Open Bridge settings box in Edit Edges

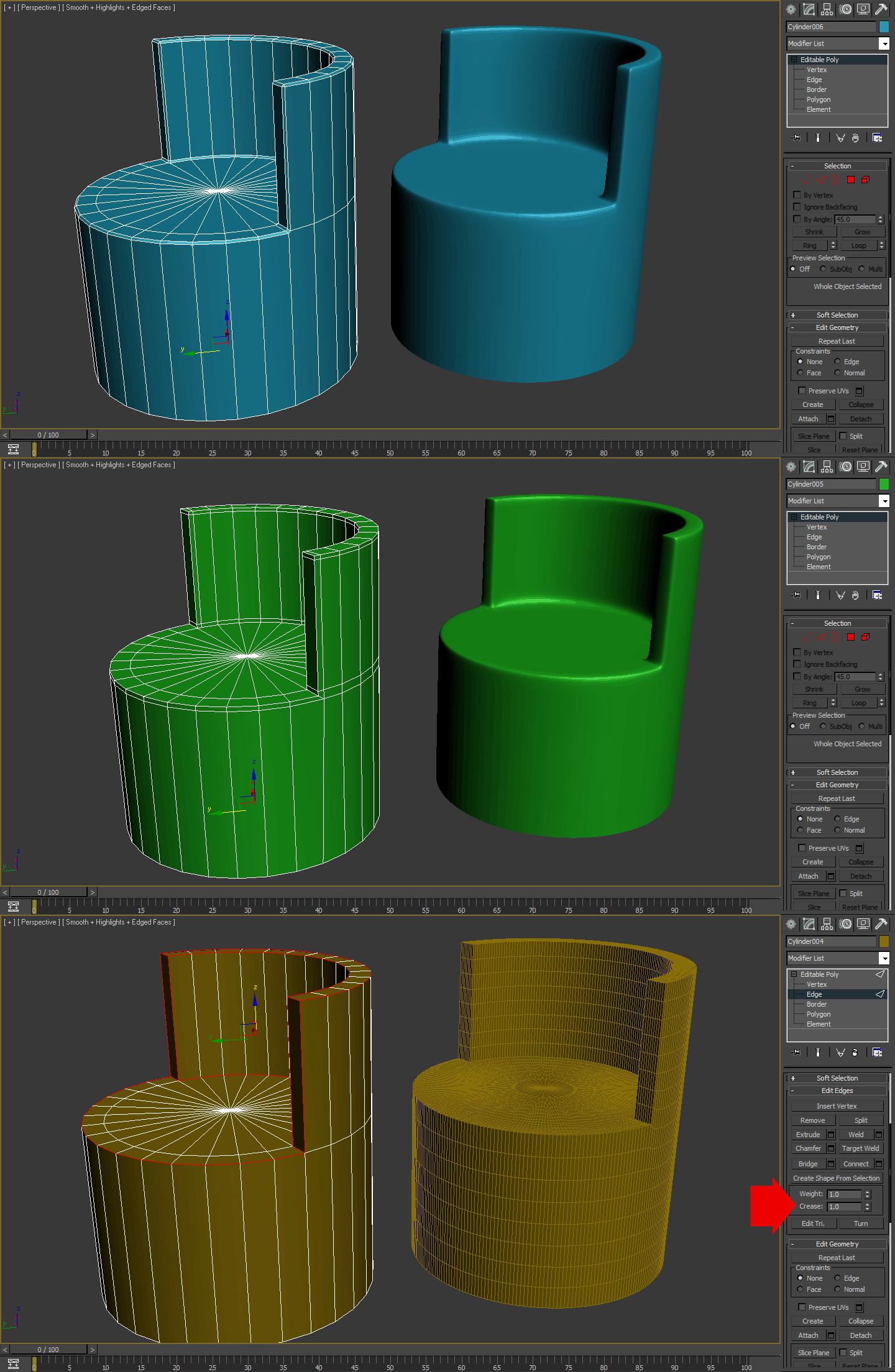click(830, 1163)
